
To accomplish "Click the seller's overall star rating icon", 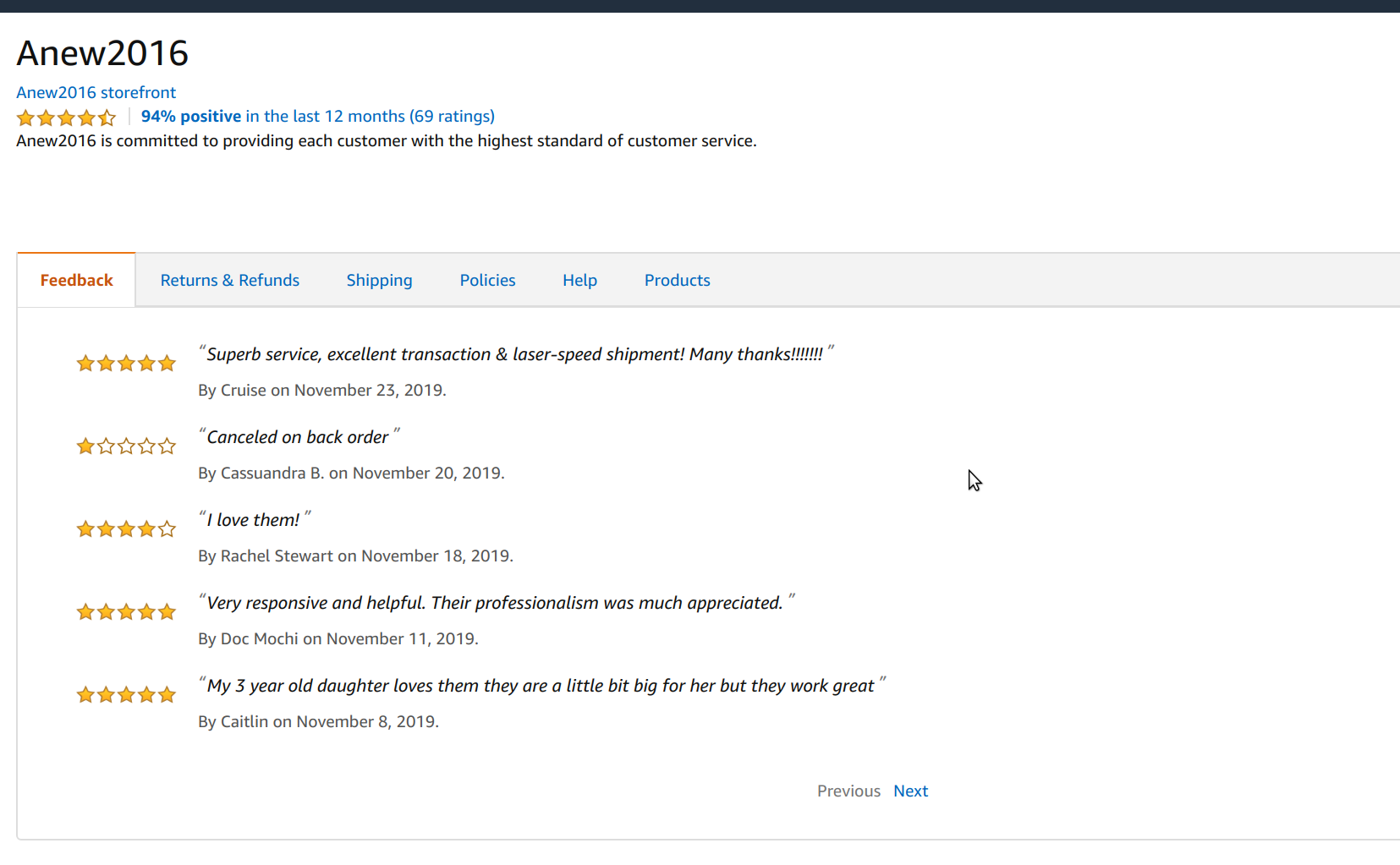I will click(66, 118).
